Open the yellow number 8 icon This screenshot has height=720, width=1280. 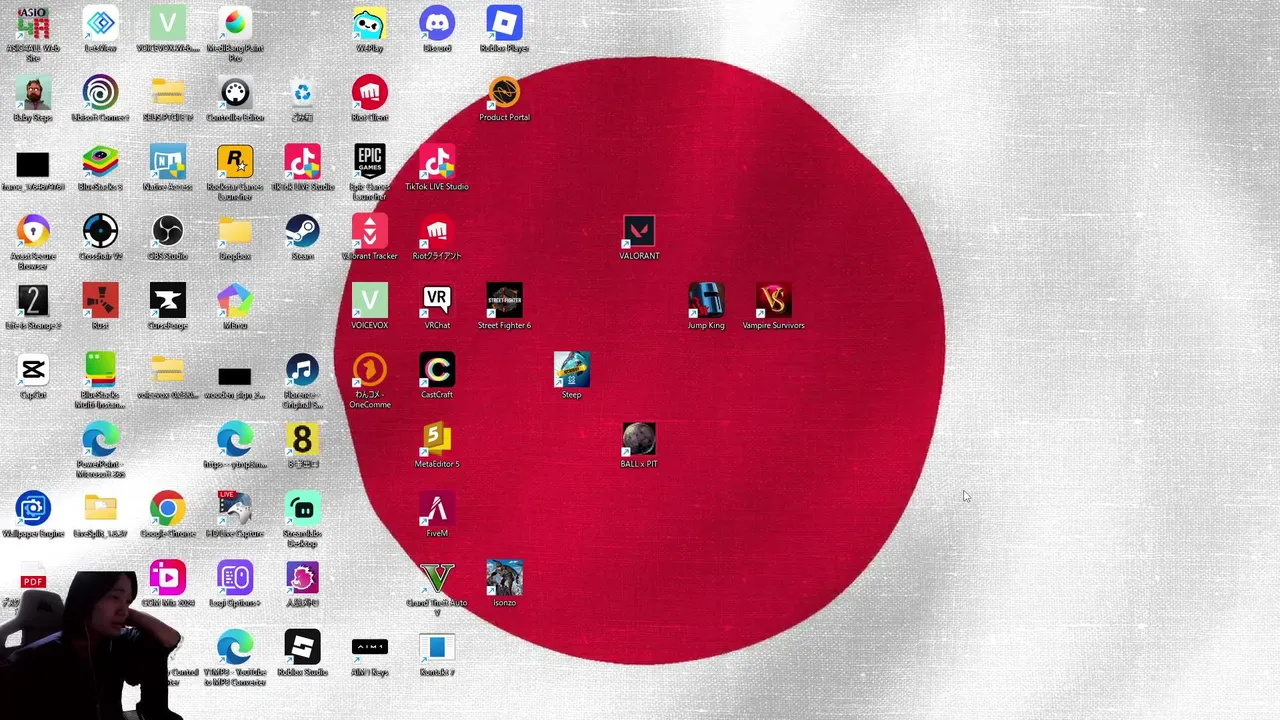click(x=302, y=440)
